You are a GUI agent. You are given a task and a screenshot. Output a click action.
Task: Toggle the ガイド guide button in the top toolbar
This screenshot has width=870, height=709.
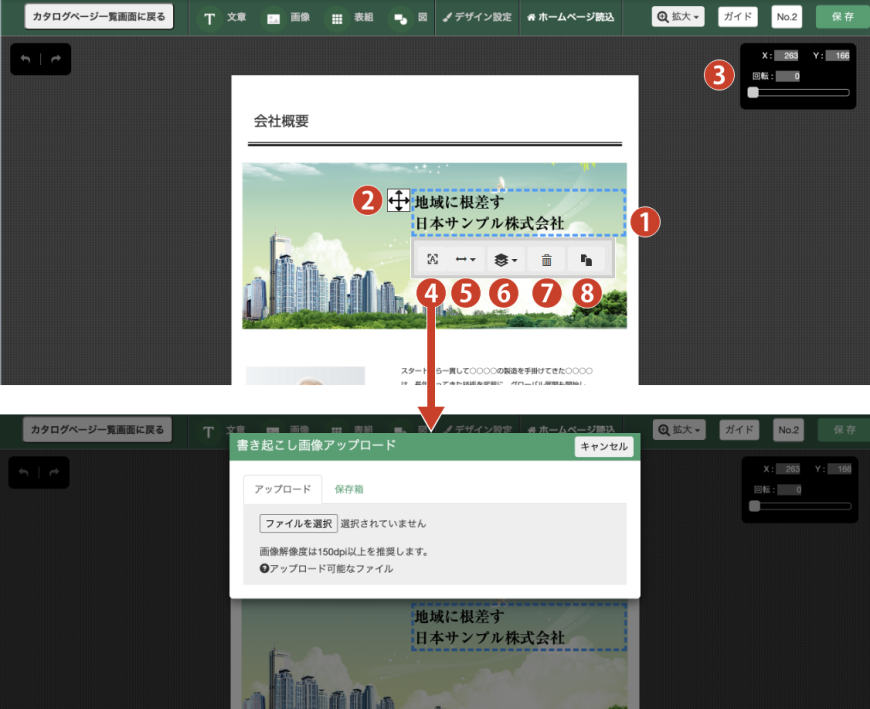pos(738,17)
